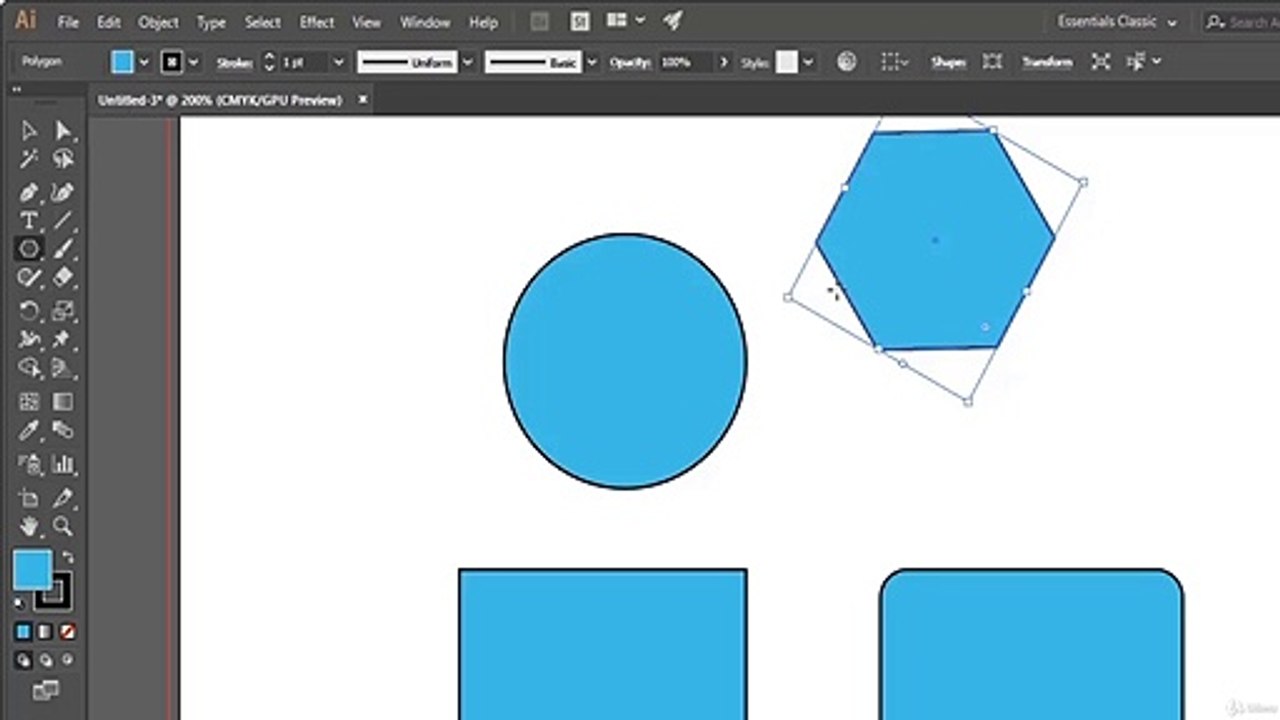Choose the Column Graph tool
The image size is (1280, 720).
(63, 464)
